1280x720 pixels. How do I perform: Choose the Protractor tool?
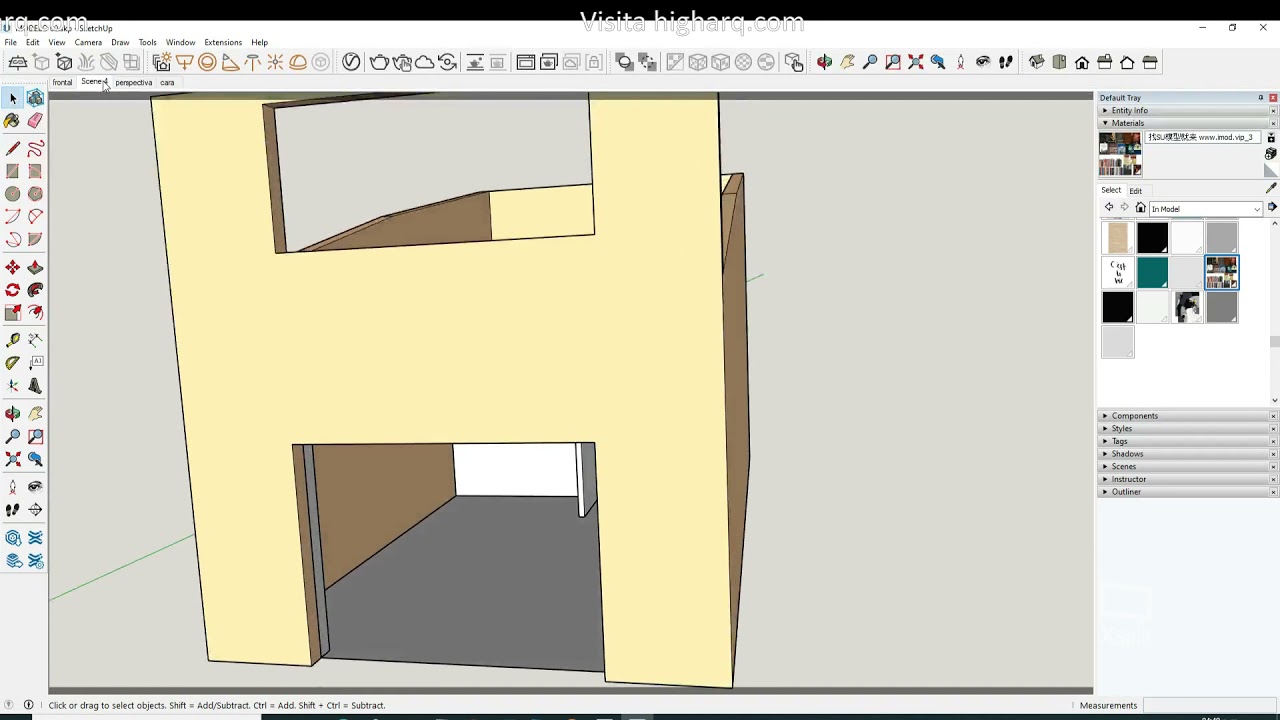pyautogui.click(x=13, y=363)
